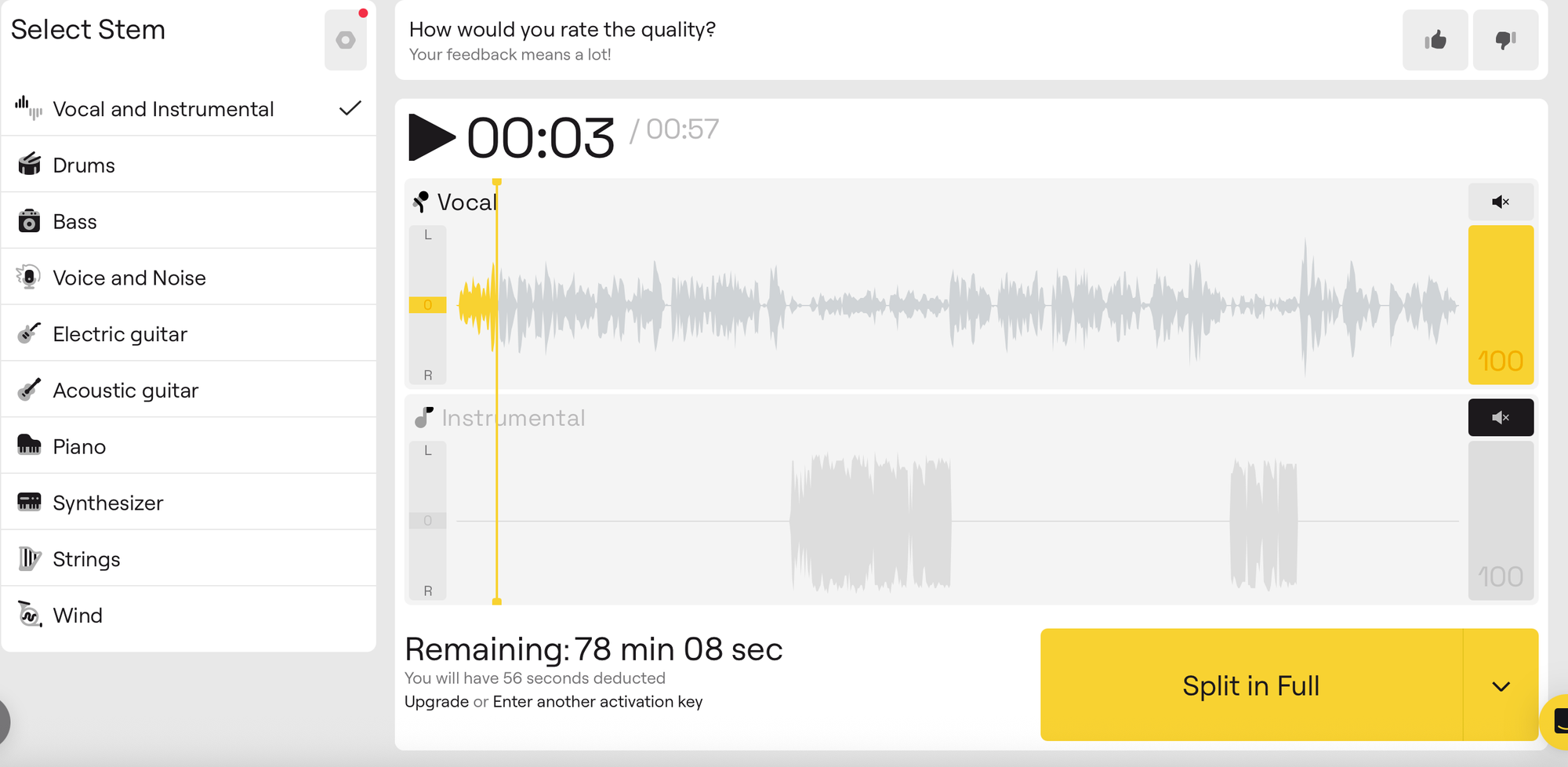Viewport: 1568px width, 767px height.
Task: Choose Acoustic guitar stem option
Action: tap(189, 390)
